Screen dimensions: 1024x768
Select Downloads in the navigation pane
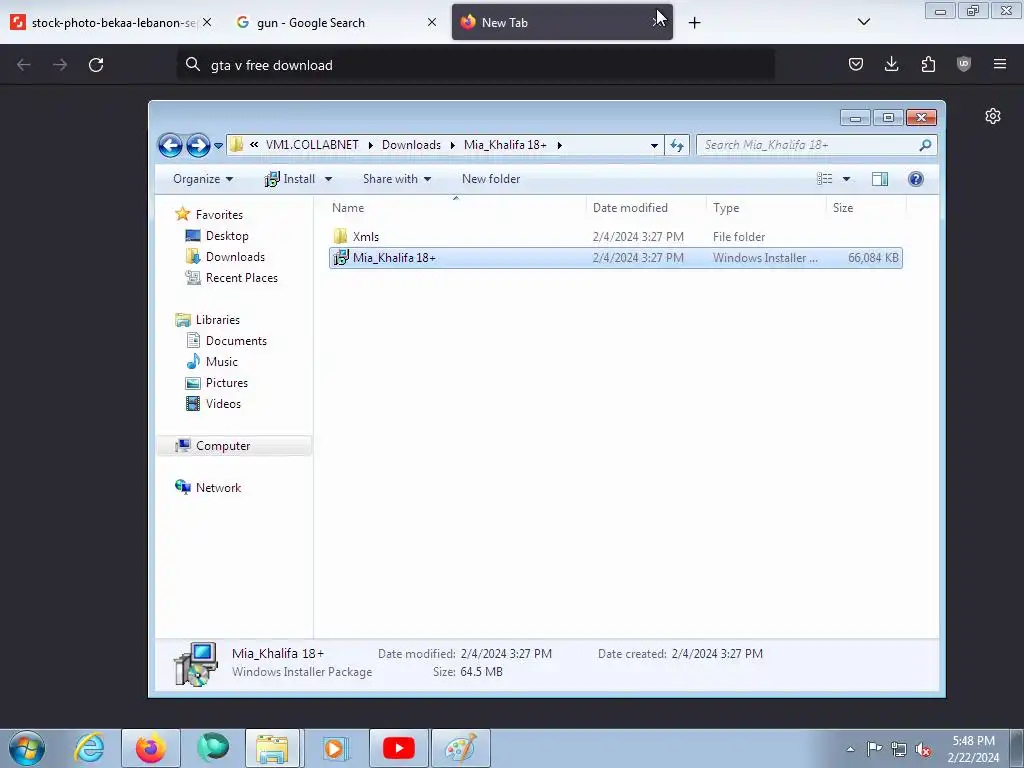click(x=235, y=257)
